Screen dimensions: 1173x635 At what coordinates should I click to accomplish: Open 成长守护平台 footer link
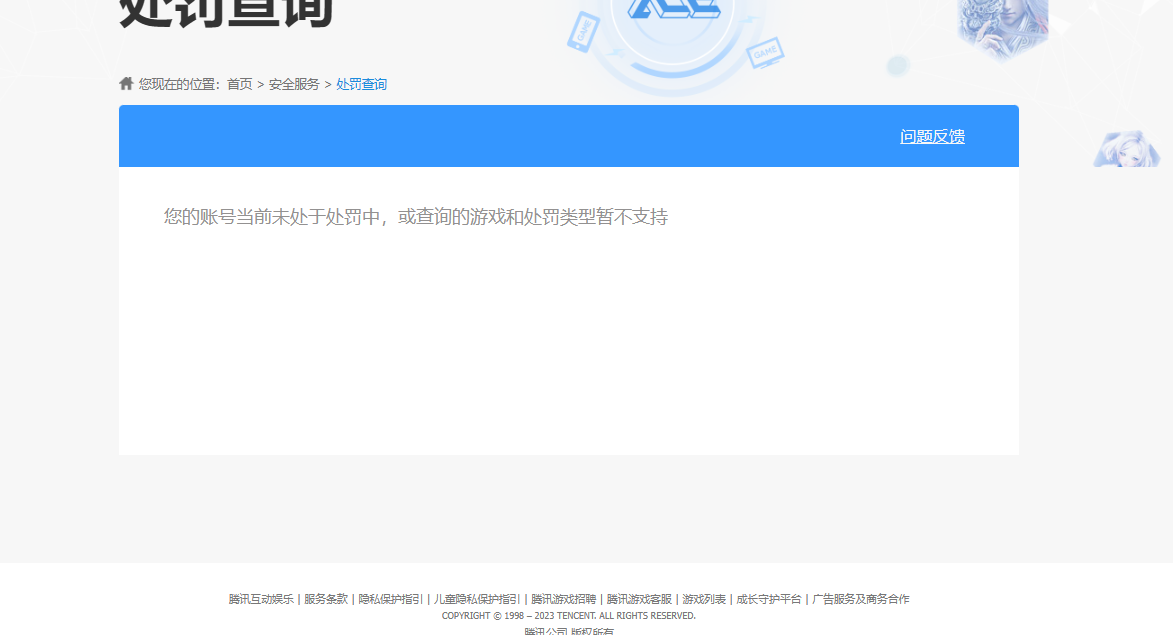(x=769, y=599)
